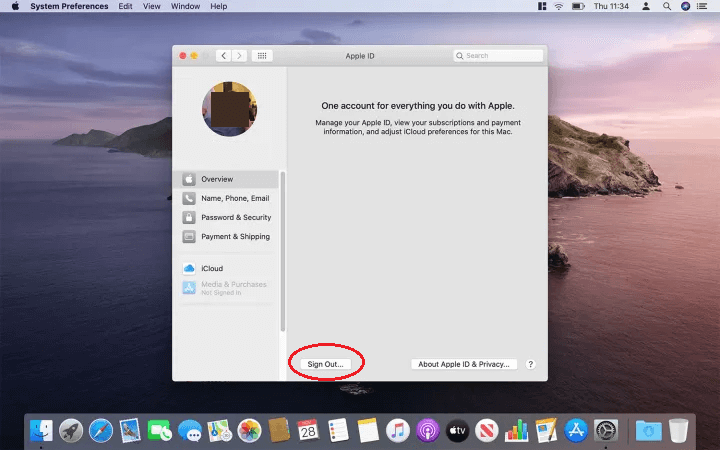Open Pages from the Dock
This screenshot has width=720, height=450.
point(546,431)
